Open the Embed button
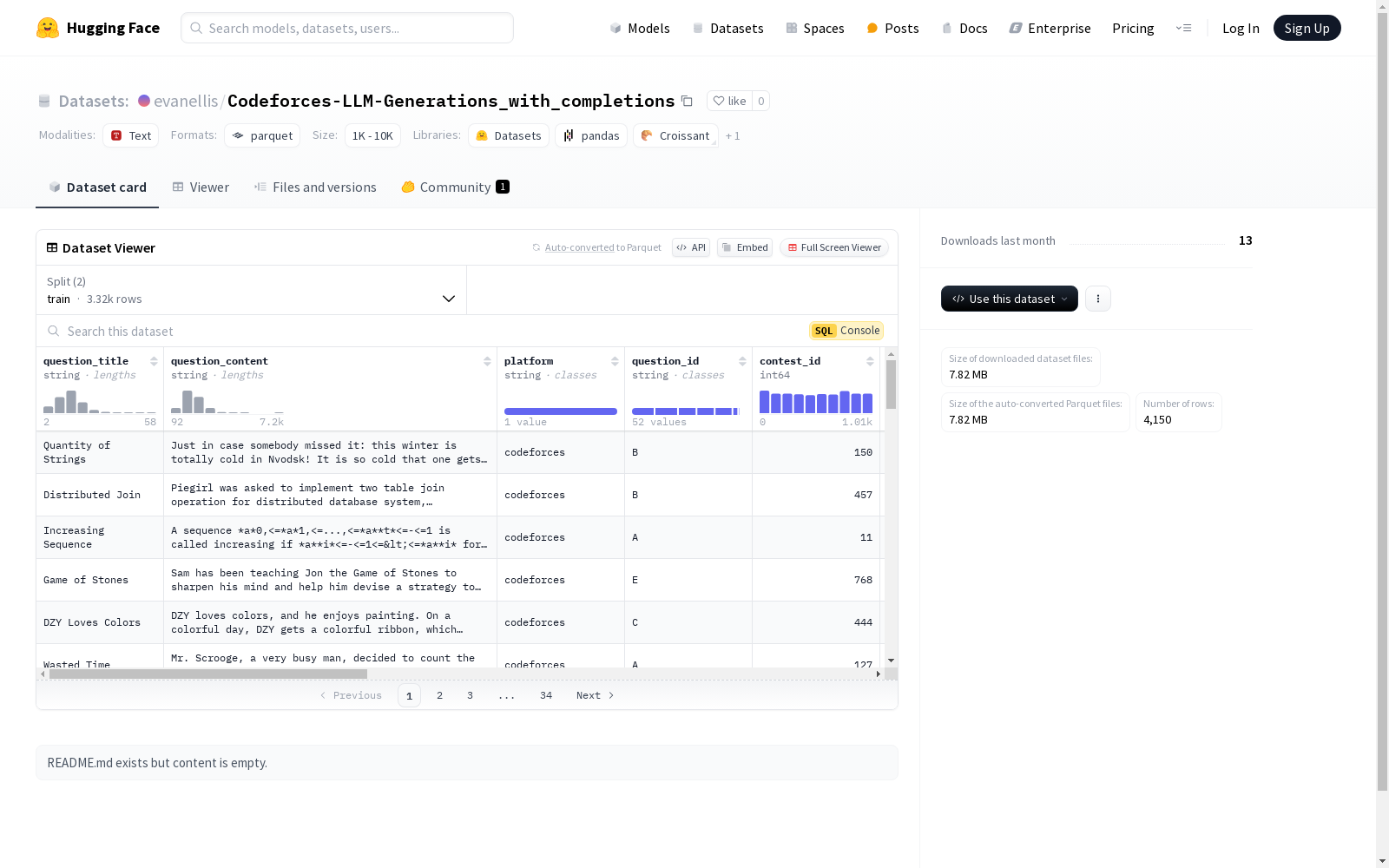This screenshot has height=868, width=1389. (745, 247)
